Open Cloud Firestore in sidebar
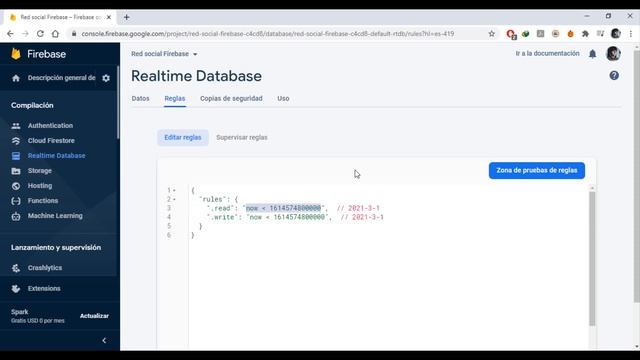This screenshot has width=640, height=360. click(x=51, y=140)
